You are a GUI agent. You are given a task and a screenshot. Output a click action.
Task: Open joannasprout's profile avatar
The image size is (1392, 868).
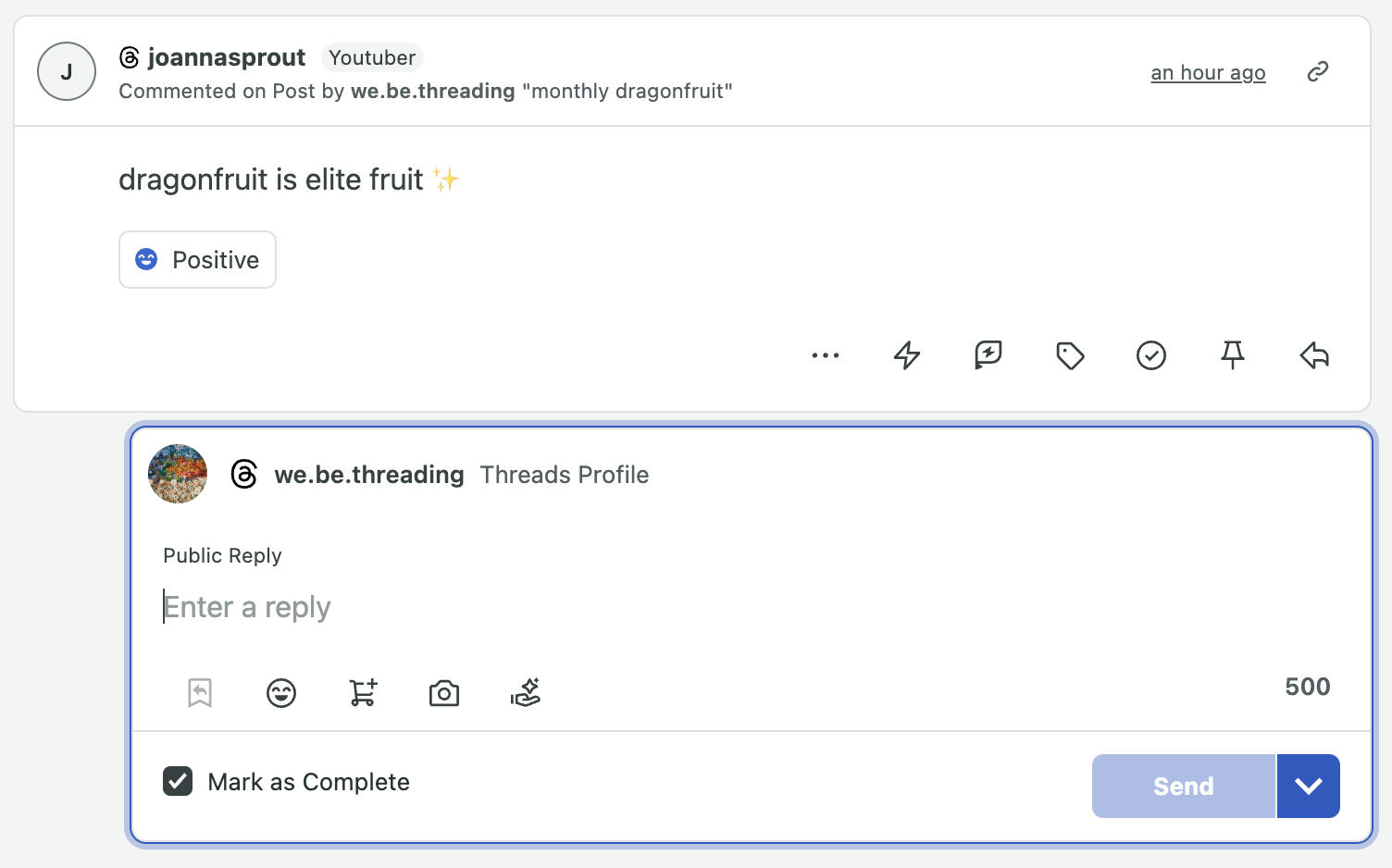click(x=67, y=71)
